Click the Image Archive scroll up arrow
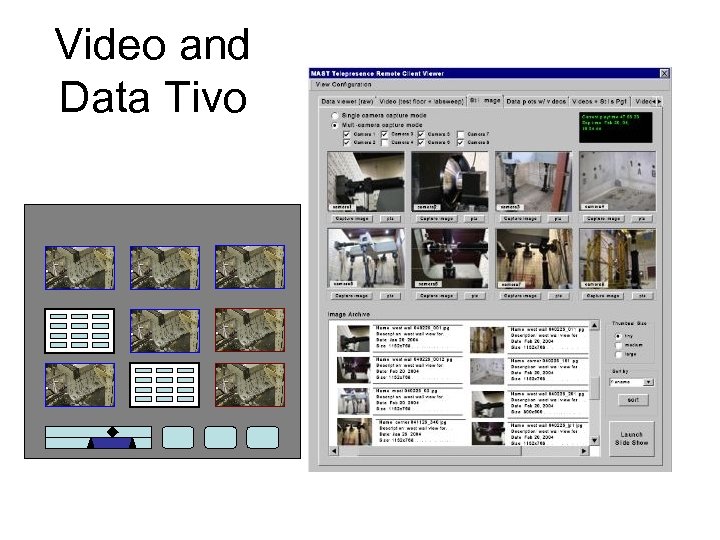This screenshot has height=540, width=720. click(x=594, y=325)
